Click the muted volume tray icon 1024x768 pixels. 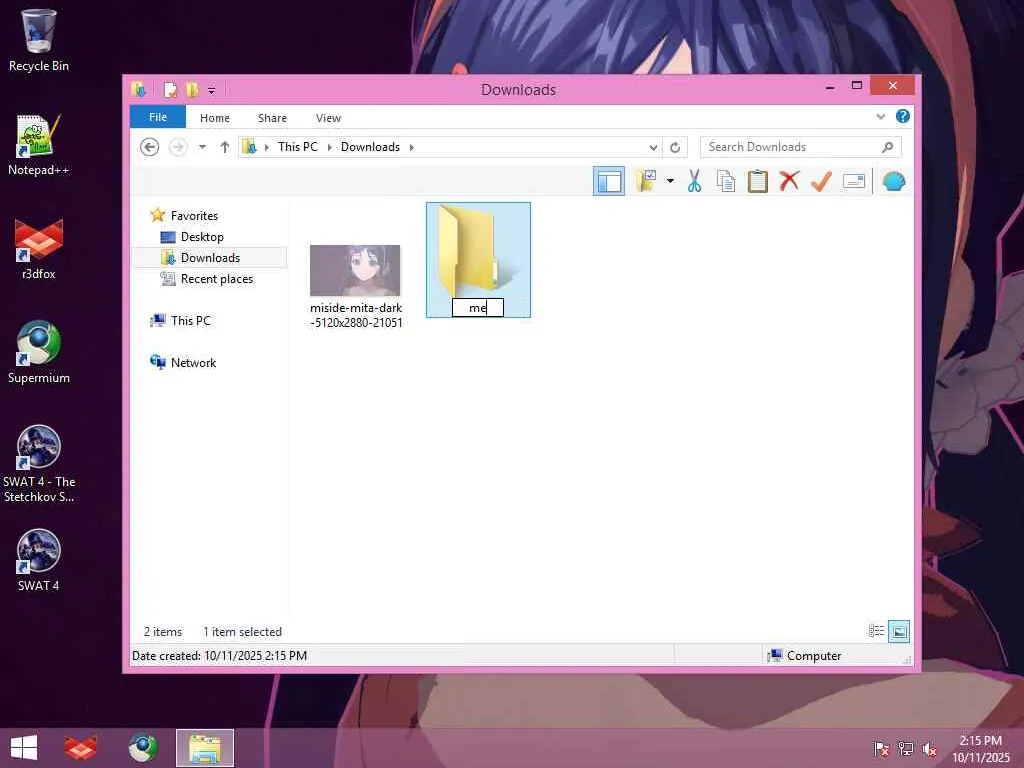pyautogui.click(x=929, y=748)
